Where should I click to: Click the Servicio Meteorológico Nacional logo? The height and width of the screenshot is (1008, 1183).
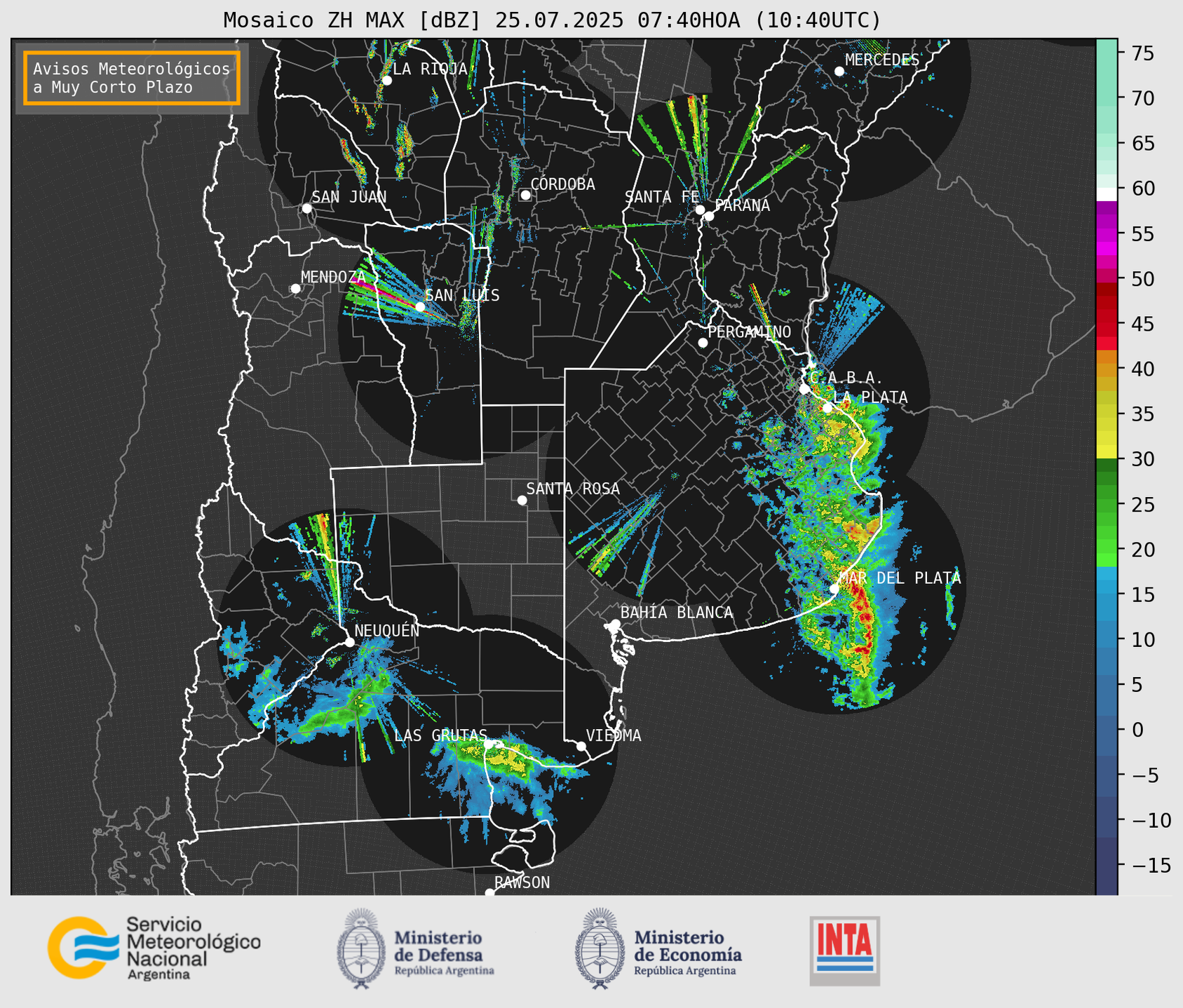tap(154, 948)
